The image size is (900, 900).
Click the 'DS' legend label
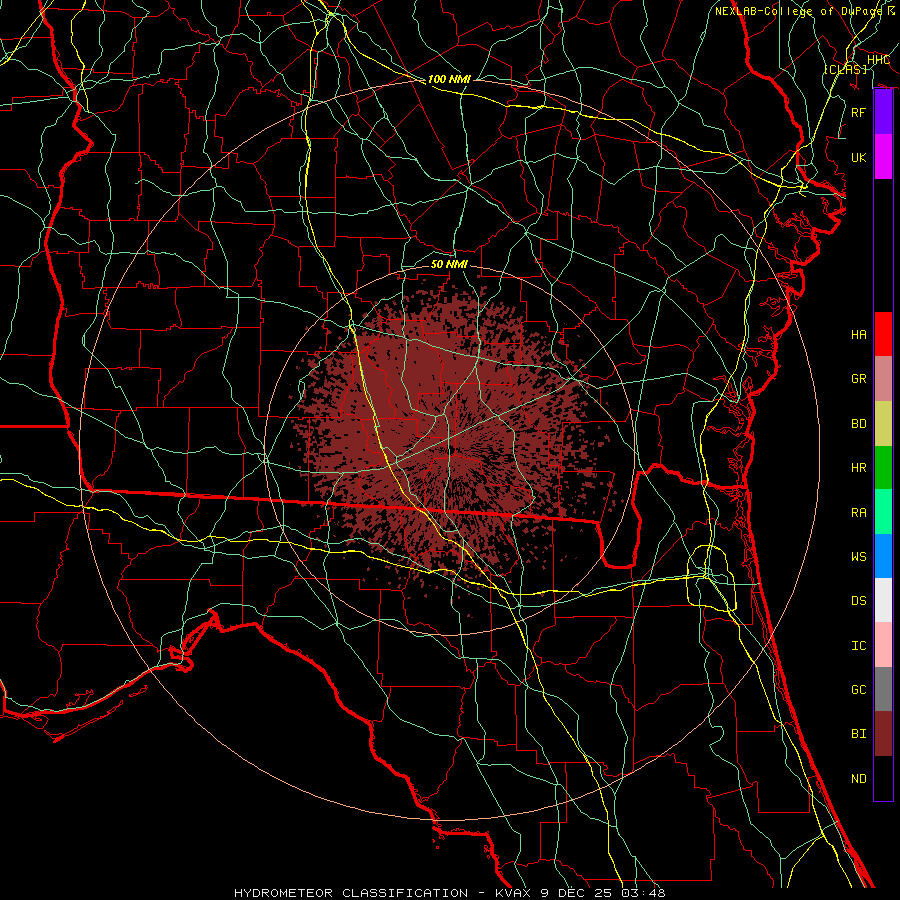point(859,601)
